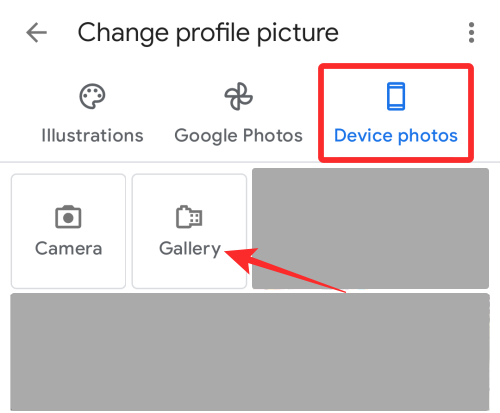Screen dimensions: 500x413
Task: Click the camera icon in Camera tile
Action: tap(68, 217)
